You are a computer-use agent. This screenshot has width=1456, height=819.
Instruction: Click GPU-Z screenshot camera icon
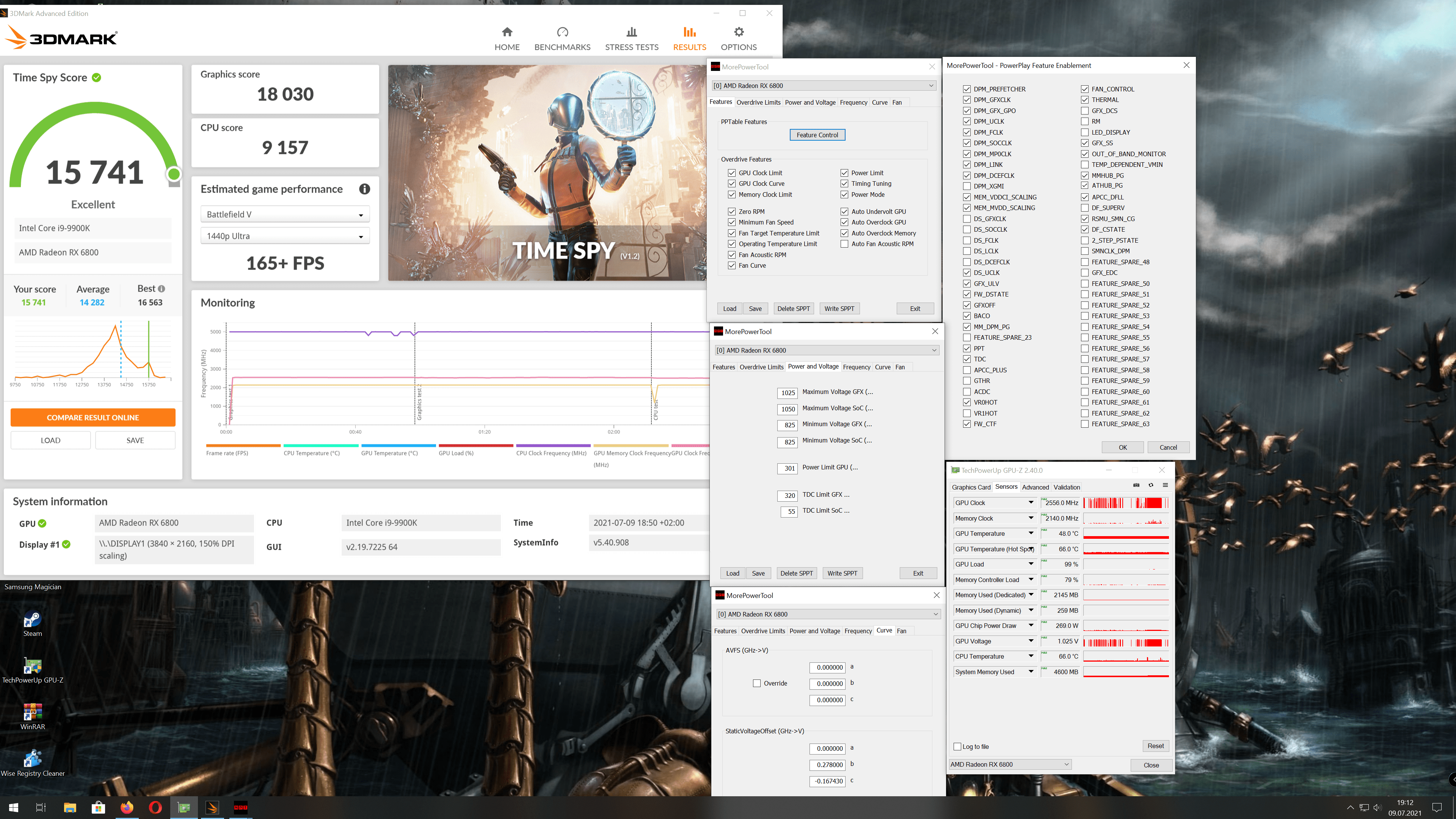click(1136, 485)
